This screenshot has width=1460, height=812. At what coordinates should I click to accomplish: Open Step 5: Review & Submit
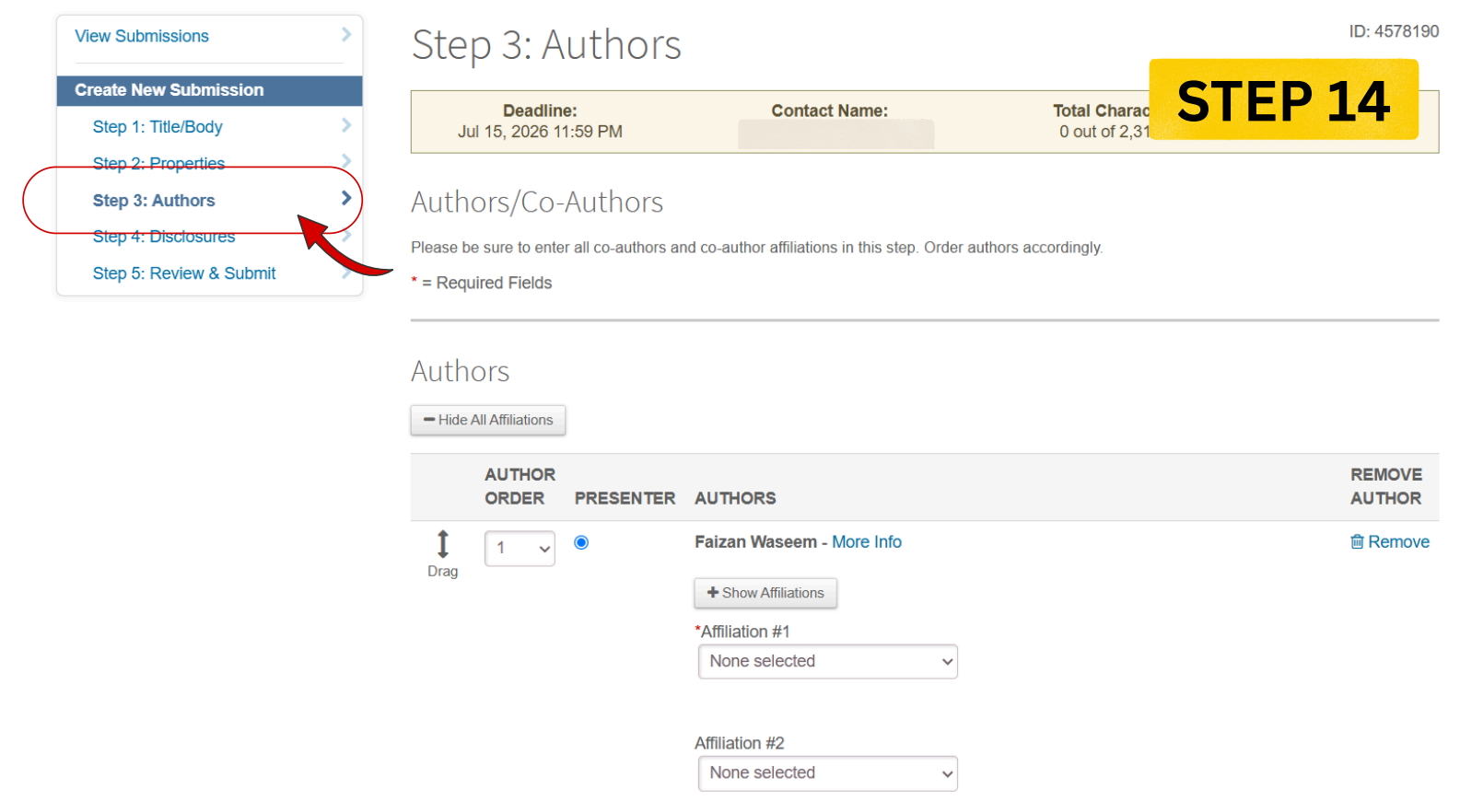184,273
